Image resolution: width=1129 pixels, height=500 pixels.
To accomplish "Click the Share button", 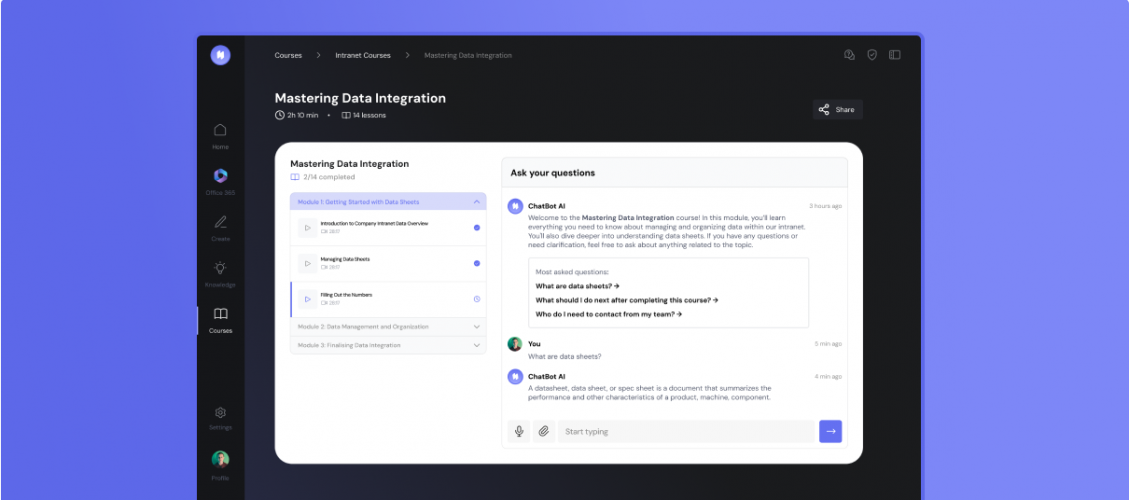I will [x=837, y=110].
